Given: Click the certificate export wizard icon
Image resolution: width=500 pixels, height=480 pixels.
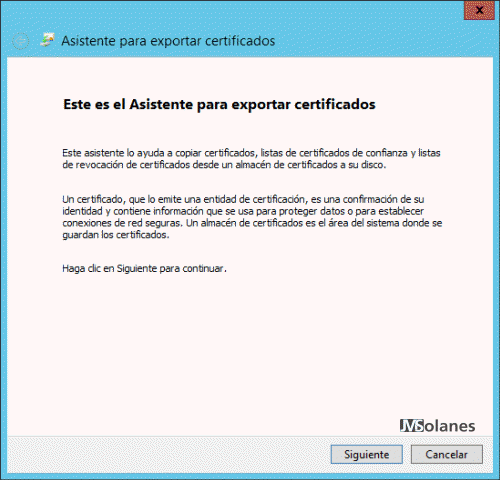Looking at the screenshot, I should point(47,40).
